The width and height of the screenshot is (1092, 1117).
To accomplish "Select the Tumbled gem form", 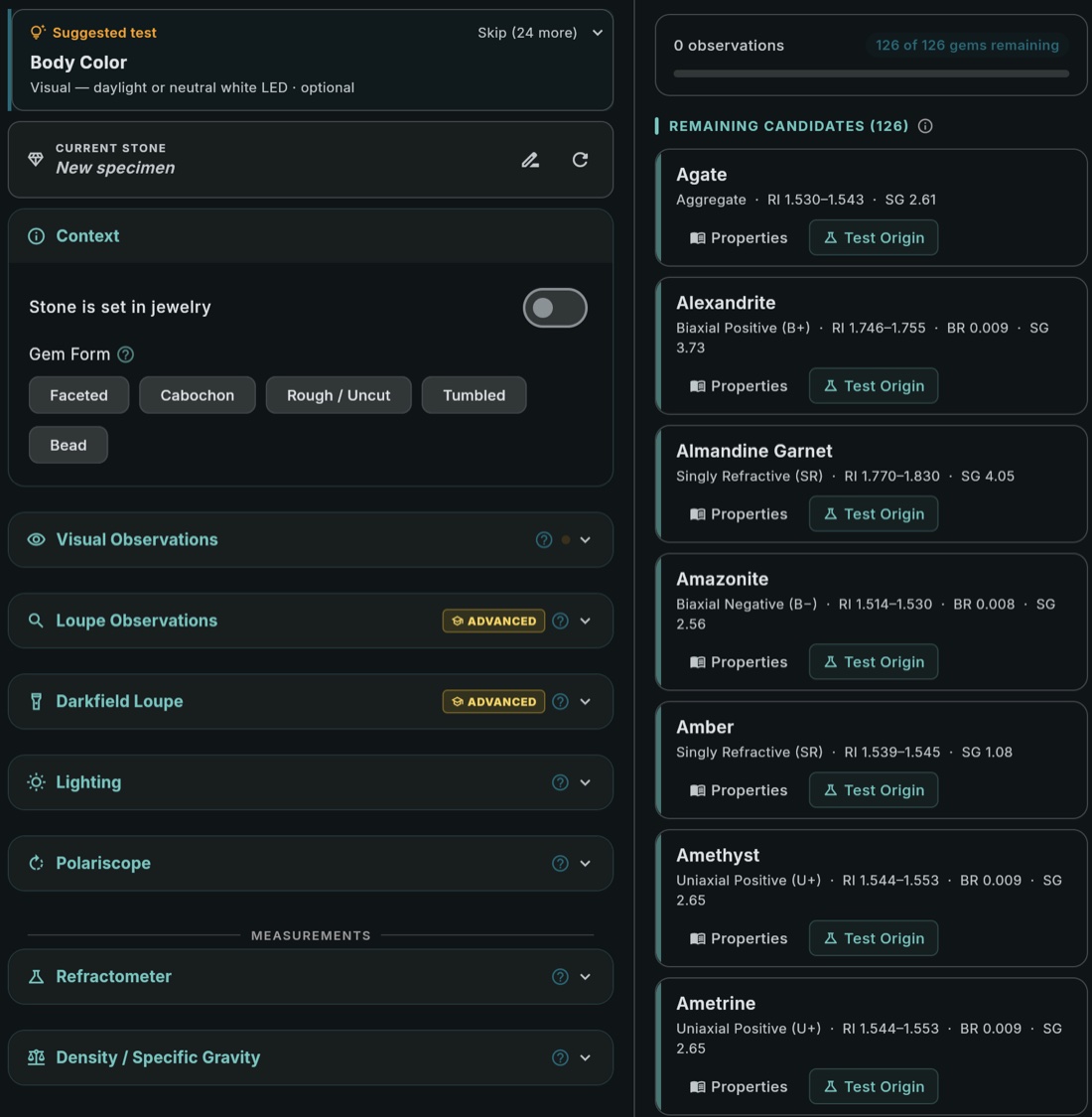I will tap(474, 394).
